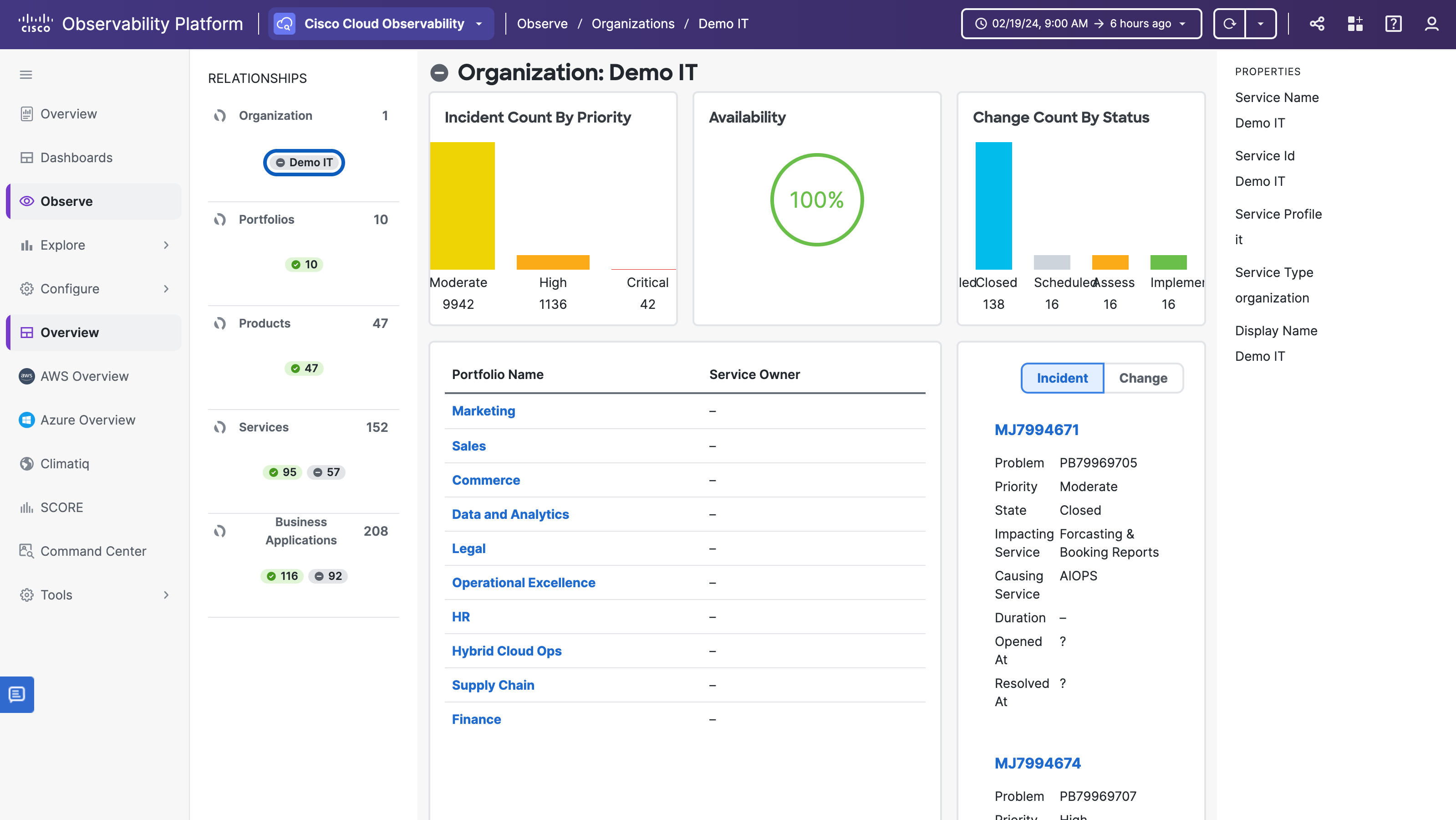
Task: Open the user profile icon
Action: pos(1432,24)
